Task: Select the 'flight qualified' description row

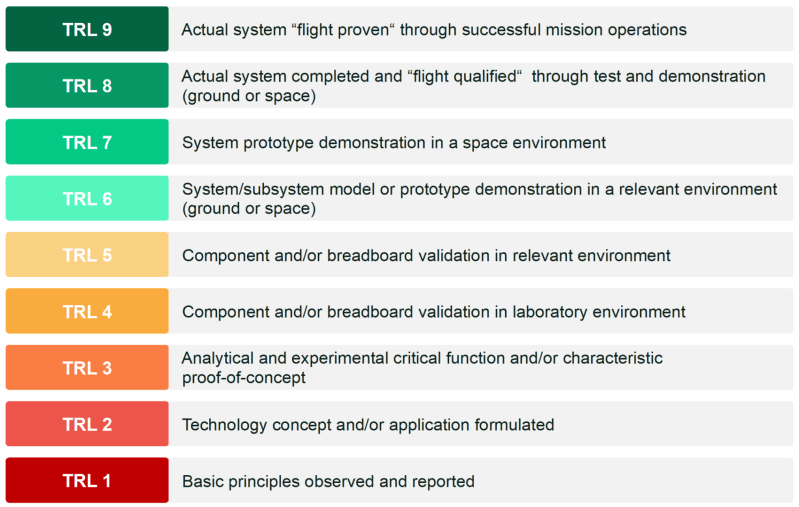Action: click(x=481, y=86)
